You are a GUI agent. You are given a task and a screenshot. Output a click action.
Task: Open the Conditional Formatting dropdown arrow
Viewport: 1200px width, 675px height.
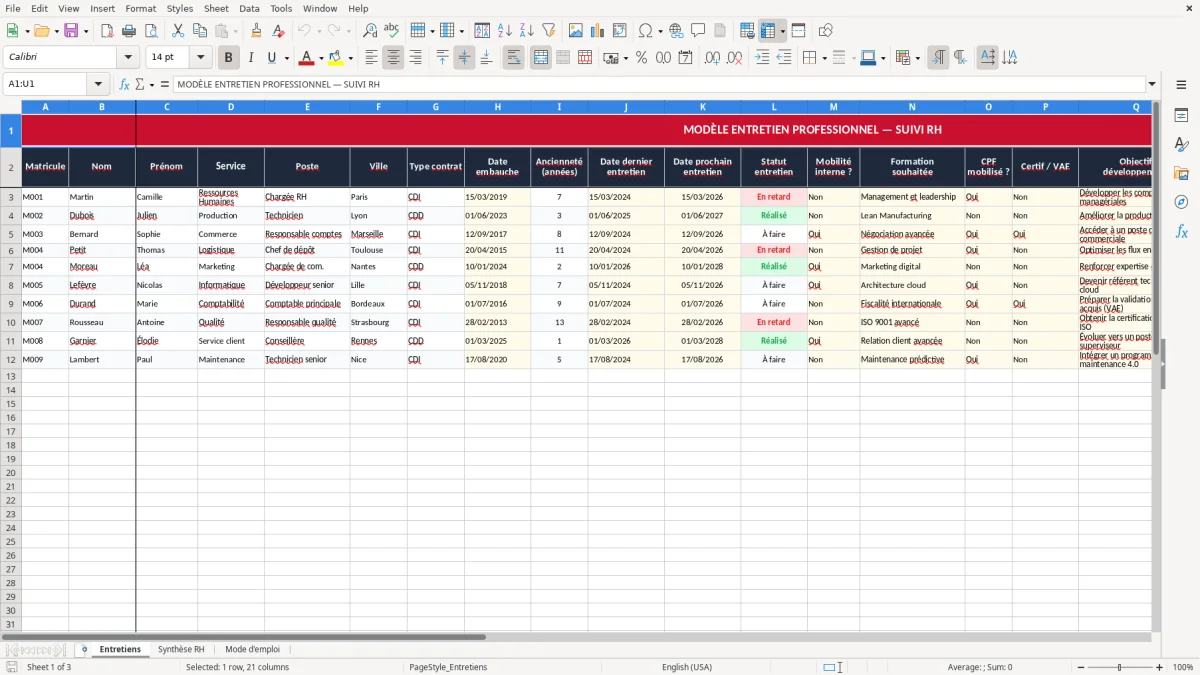pyautogui.click(x=917, y=58)
